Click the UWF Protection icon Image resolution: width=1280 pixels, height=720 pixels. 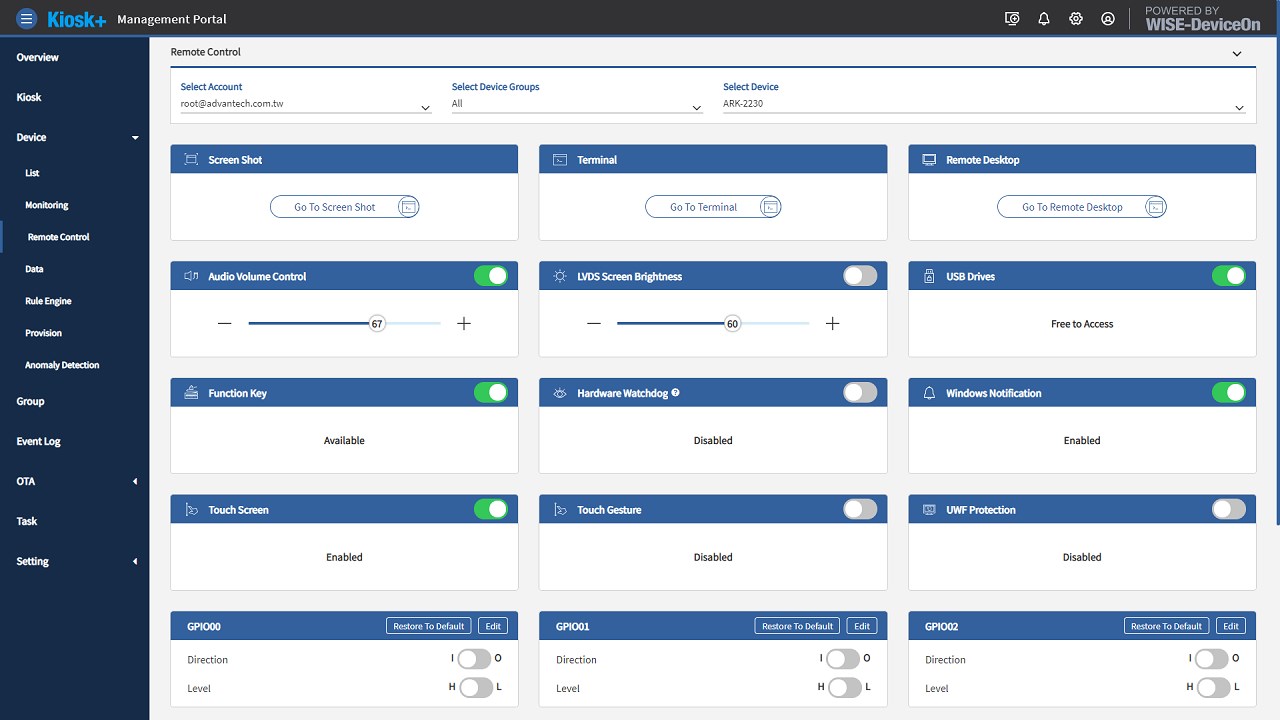[929, 510]
